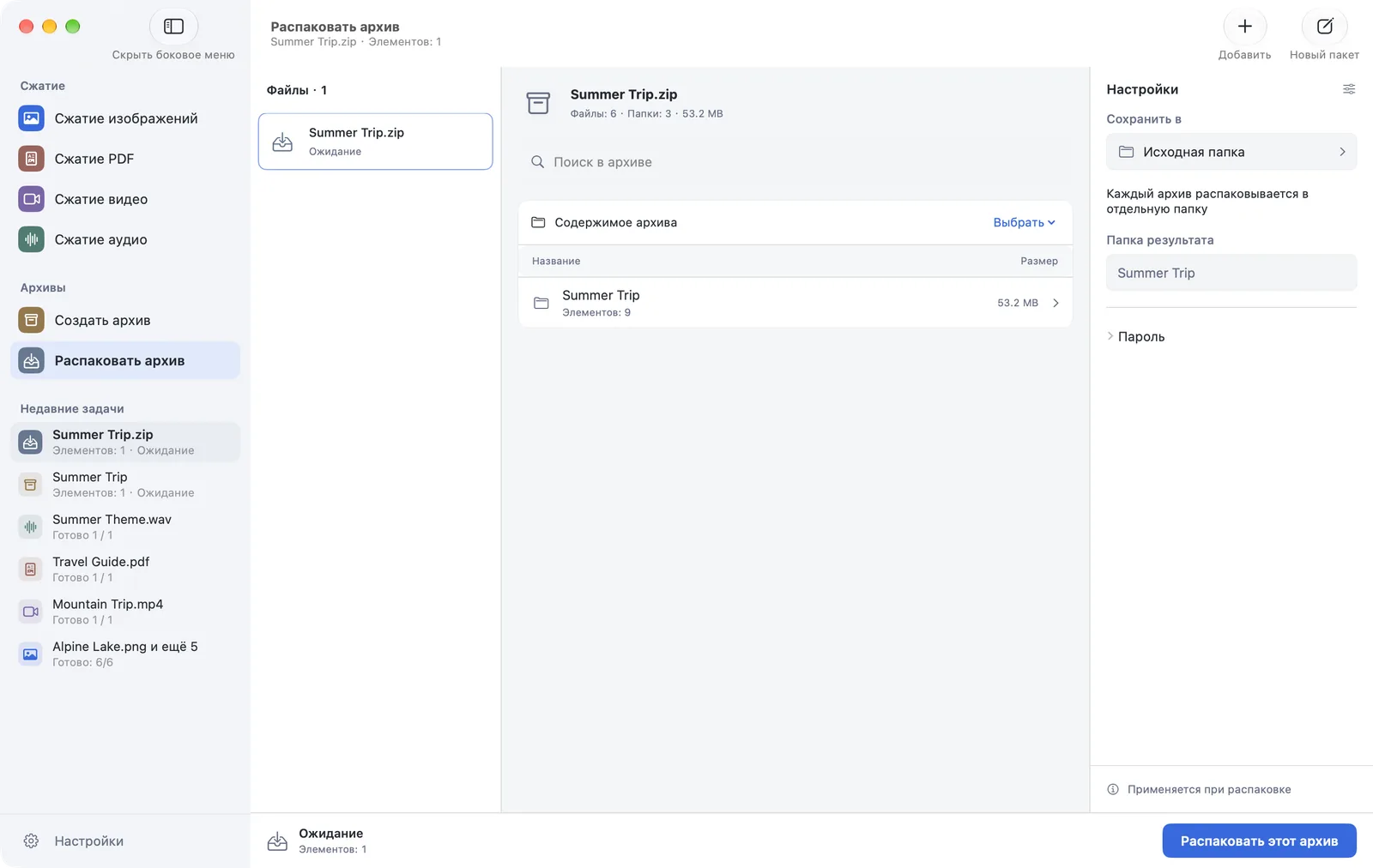This screenshot has width=1373, height=868.
Task: Open recent task Alpine Lake.png и ещё 5
Action: (125, 654)
